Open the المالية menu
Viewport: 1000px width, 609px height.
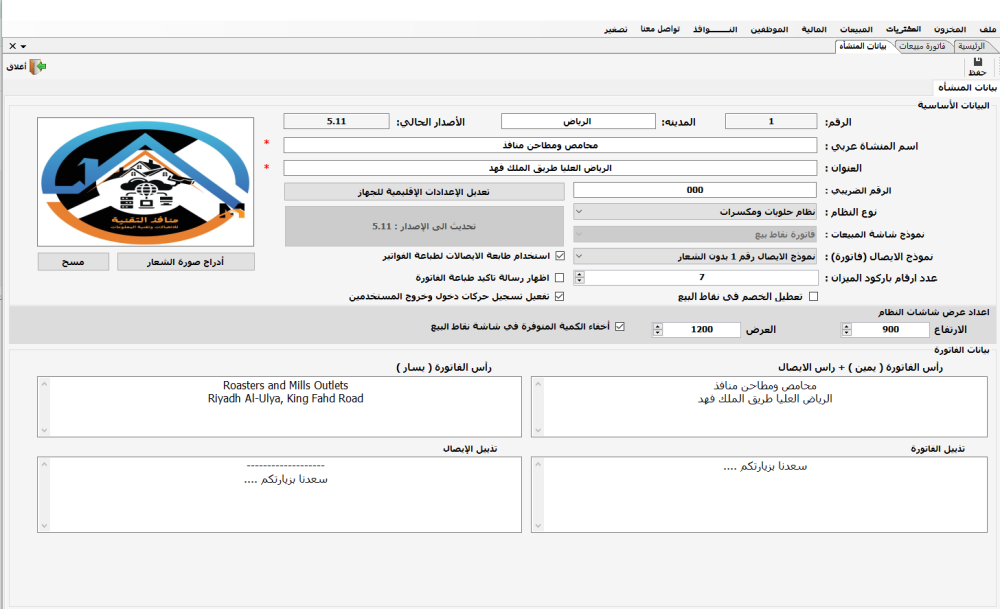[x=812, y=30]
